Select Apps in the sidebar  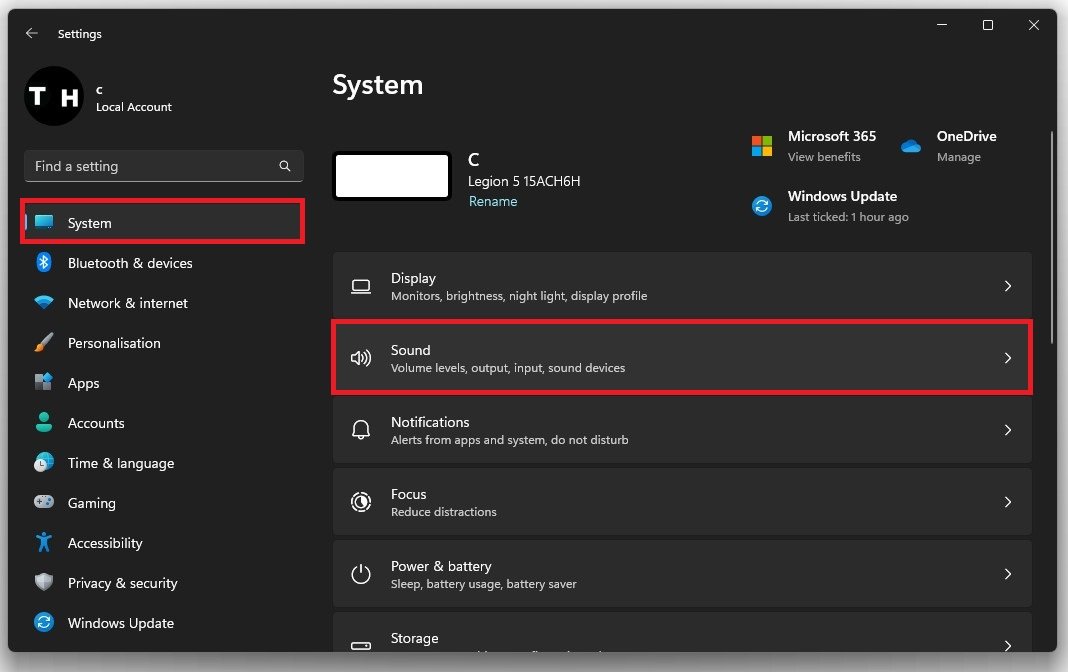click(83, 383)
